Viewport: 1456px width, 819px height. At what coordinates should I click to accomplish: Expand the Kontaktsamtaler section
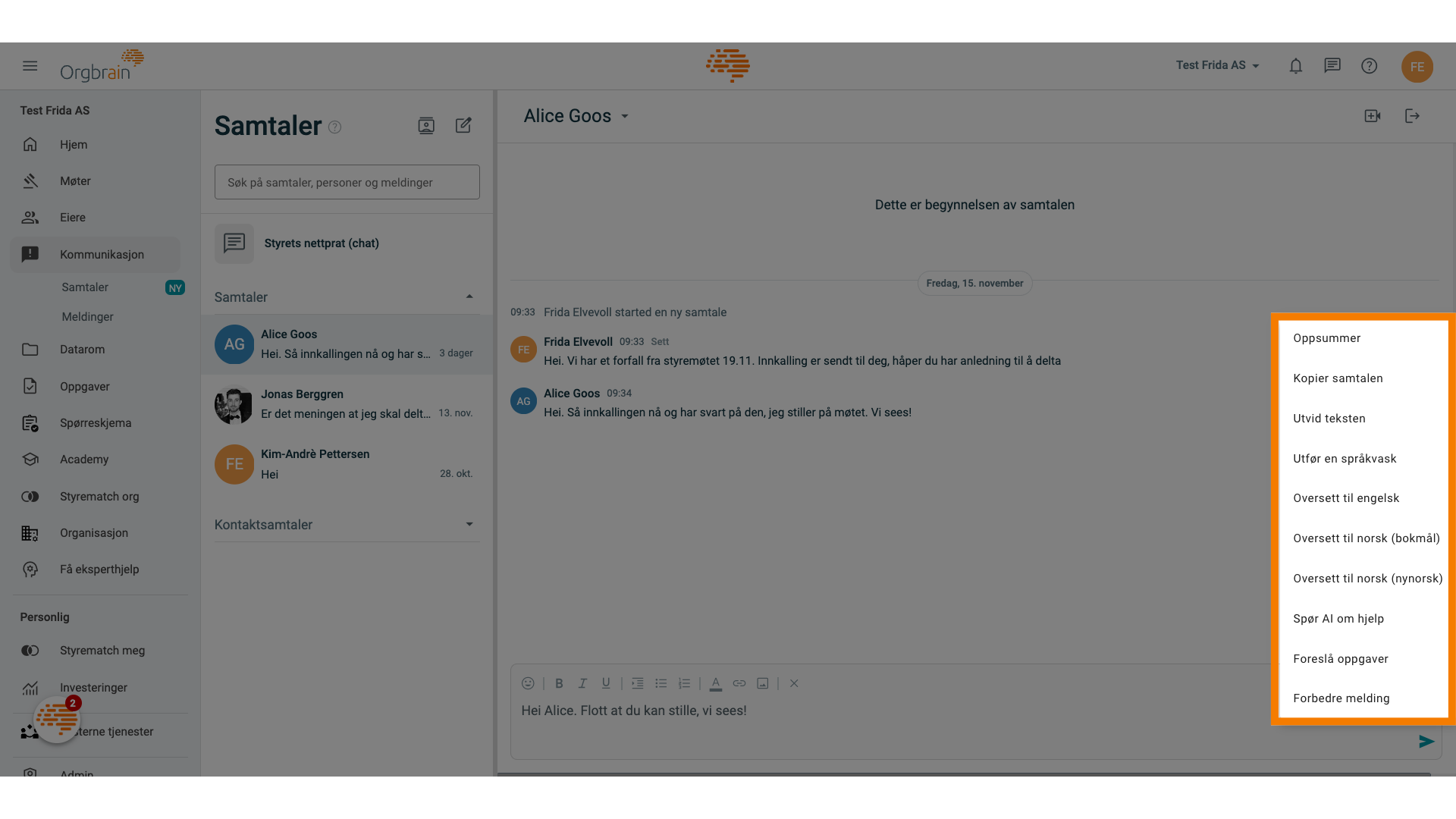[467, 524]
